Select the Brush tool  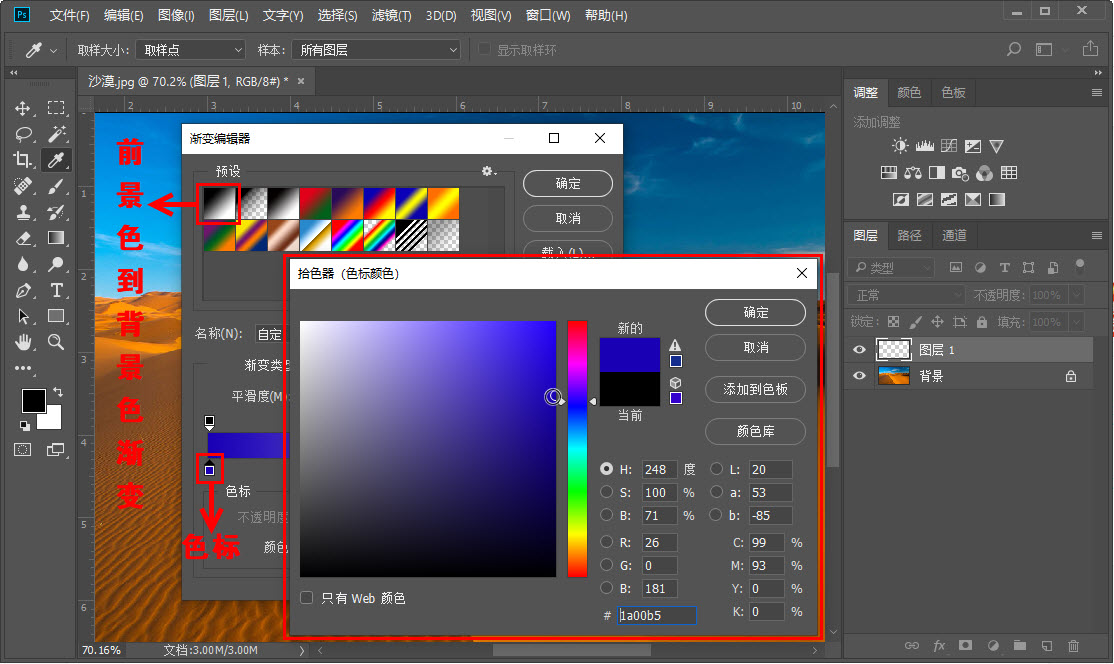(x=56, y=186)
